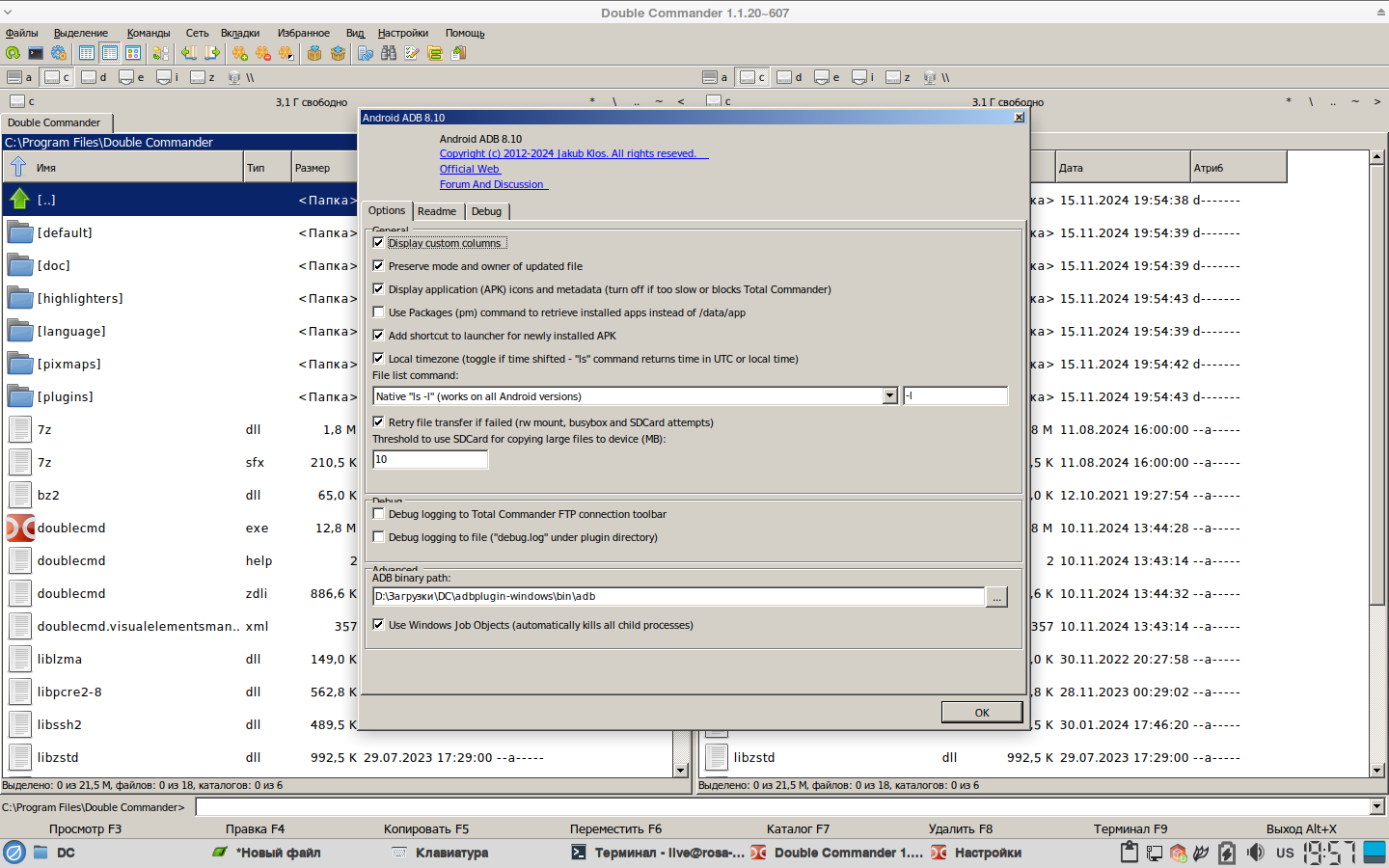
Task: Expand the command line history dropdown
Action: tap(1376, 807)
